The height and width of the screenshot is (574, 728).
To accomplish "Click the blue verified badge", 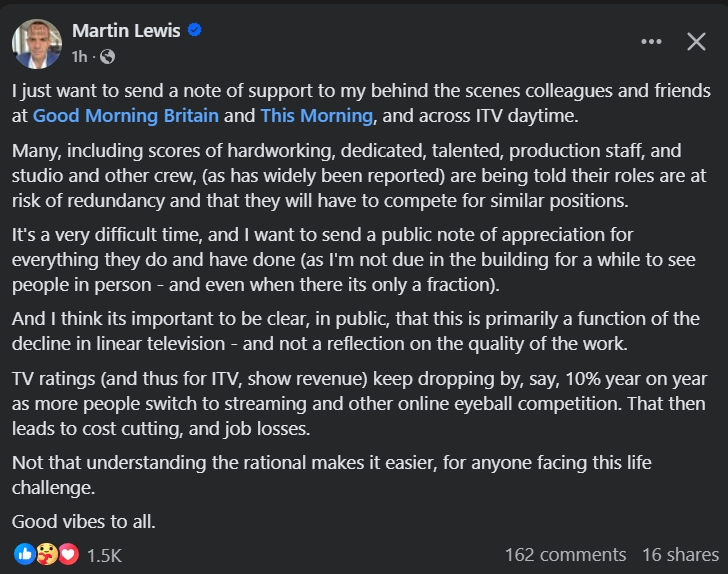I will coord(195,31).
